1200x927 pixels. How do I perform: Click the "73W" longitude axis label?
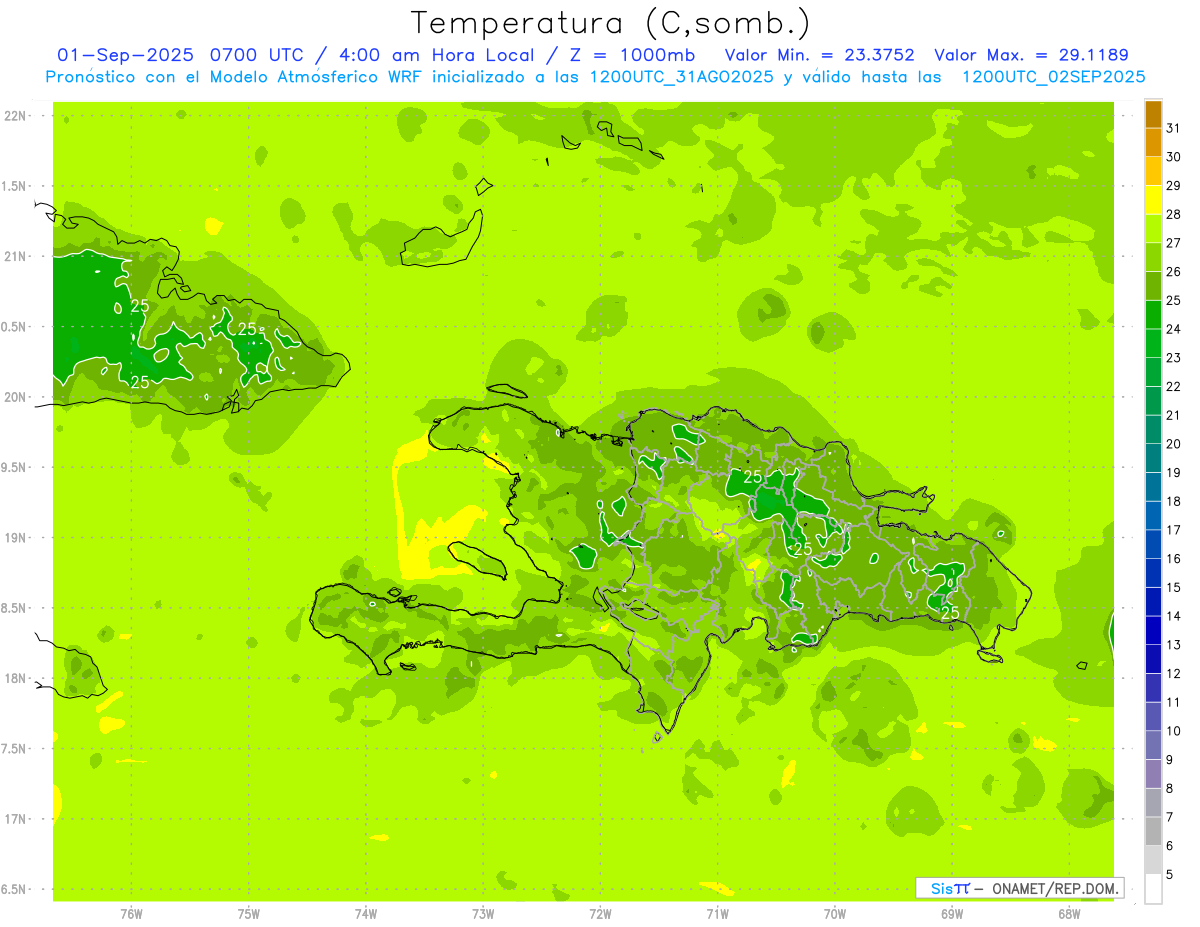(483, 914)
